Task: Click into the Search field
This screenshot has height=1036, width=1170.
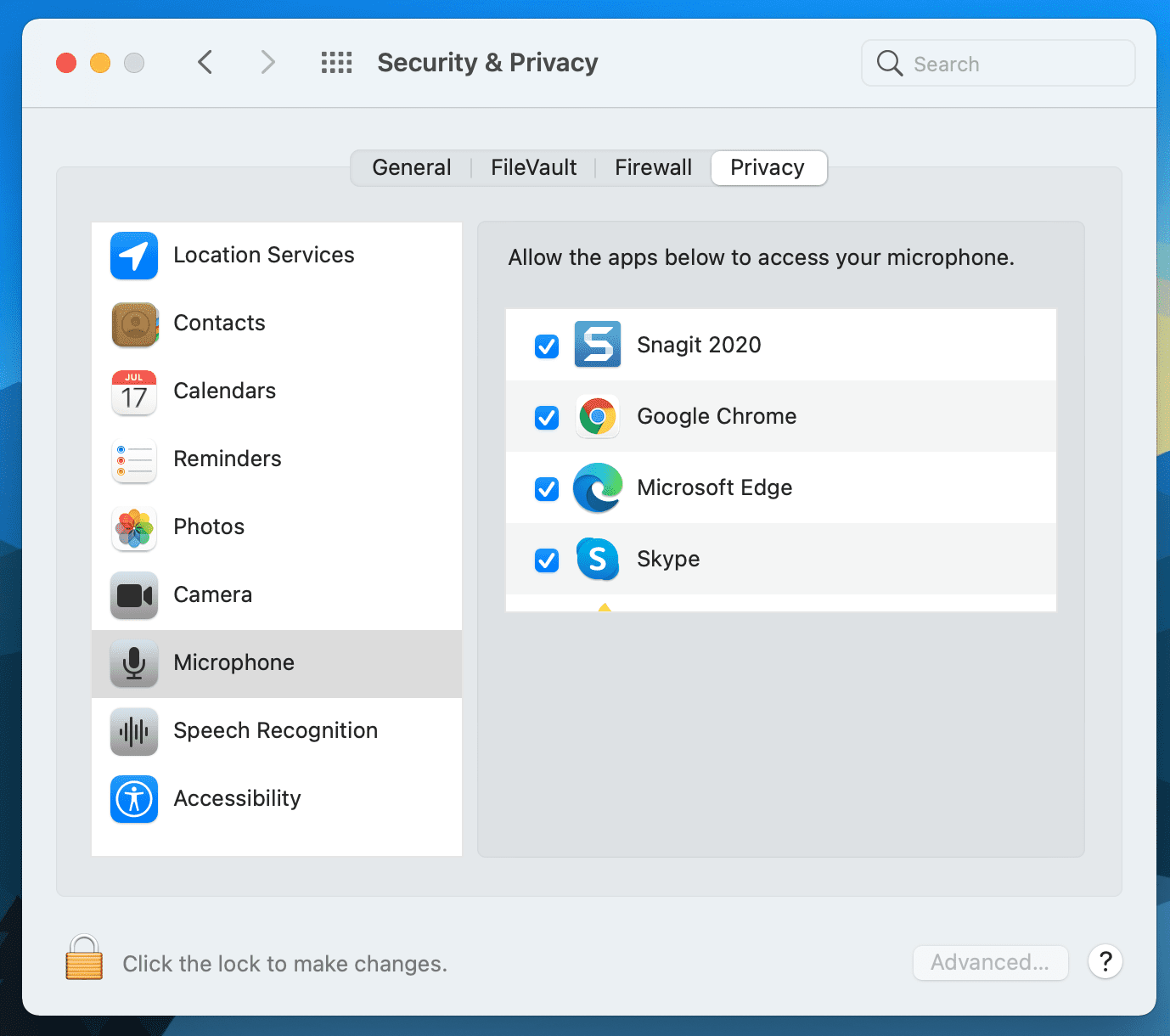Action: point(998,63)
